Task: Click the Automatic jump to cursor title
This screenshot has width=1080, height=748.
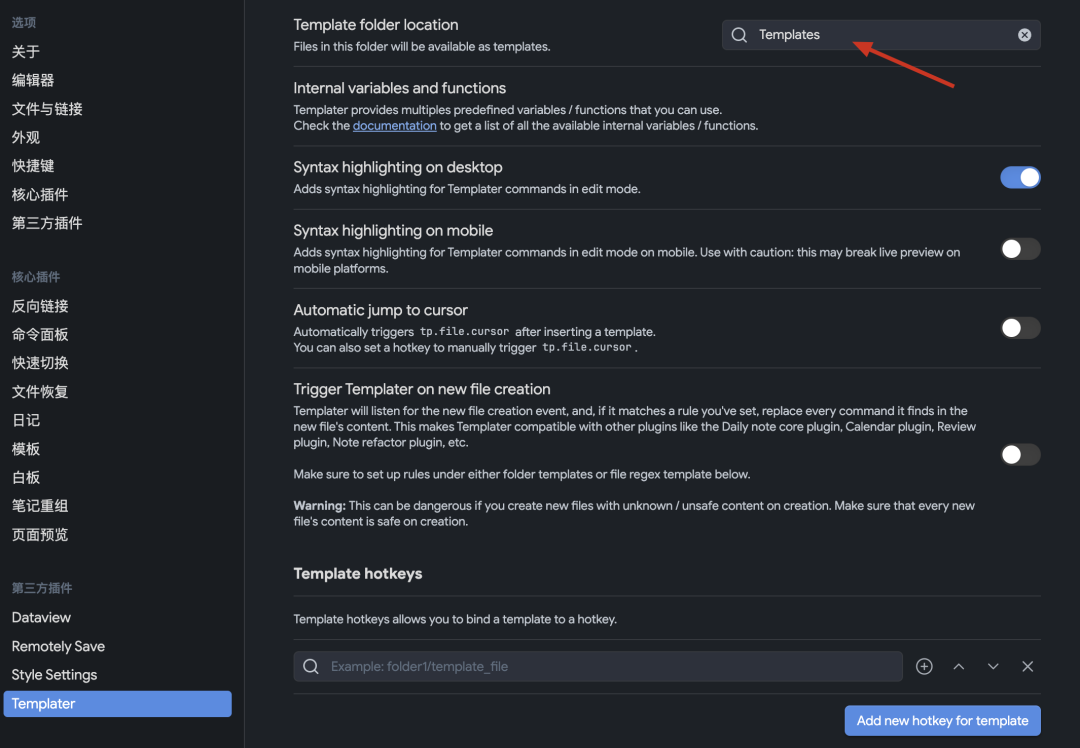Action: pos(380,311)
